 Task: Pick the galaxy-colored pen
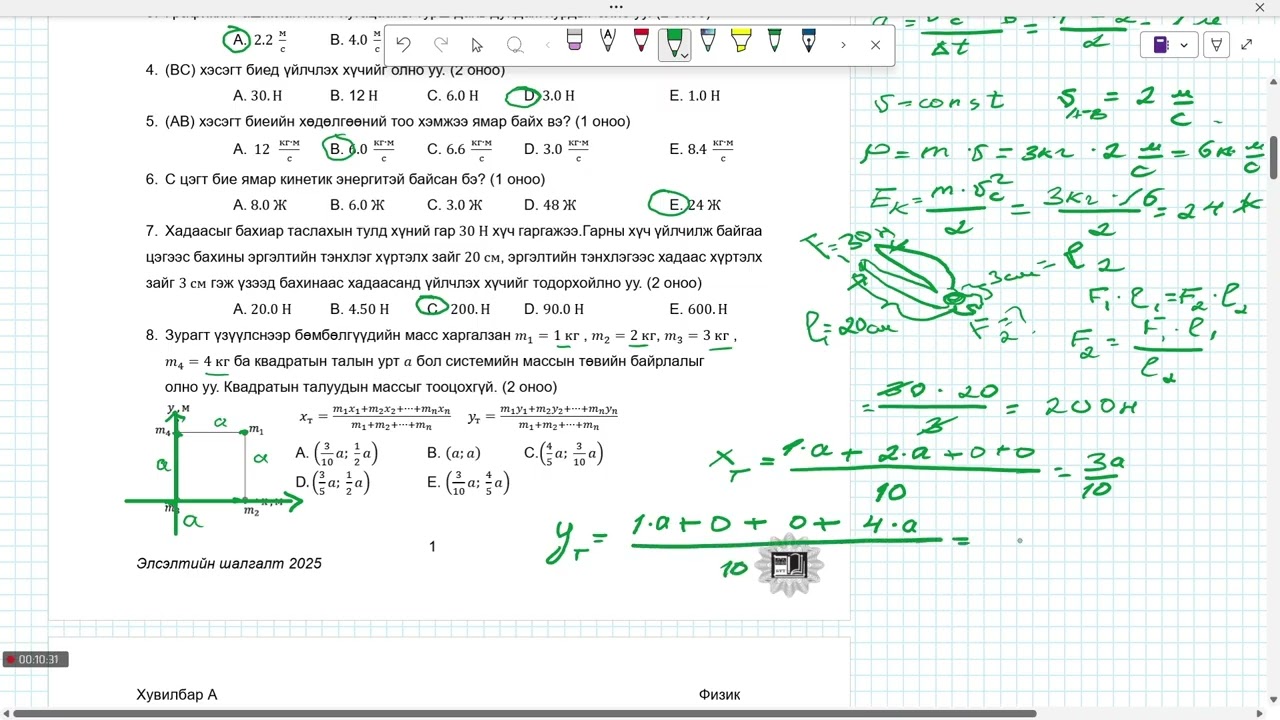pyautogui.click(x=708, y=42)
